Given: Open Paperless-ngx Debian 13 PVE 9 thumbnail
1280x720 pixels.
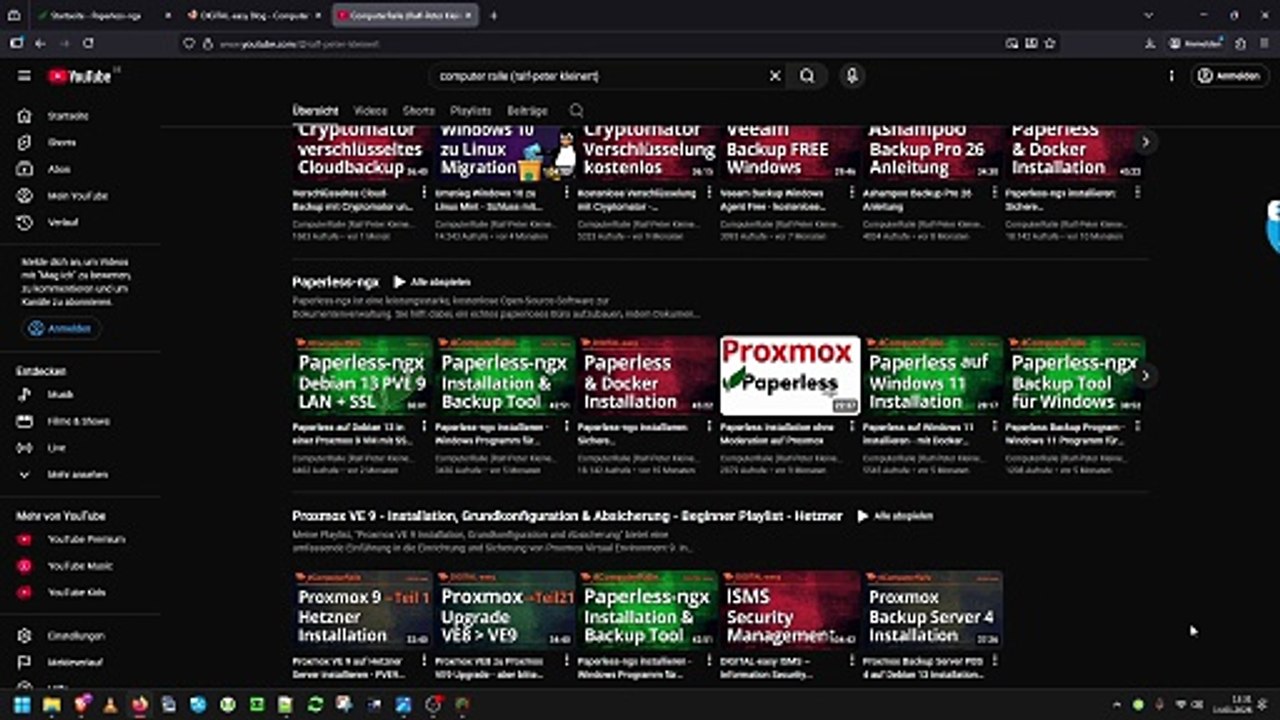Looking at the screenshot, I should tap(362, 376).
